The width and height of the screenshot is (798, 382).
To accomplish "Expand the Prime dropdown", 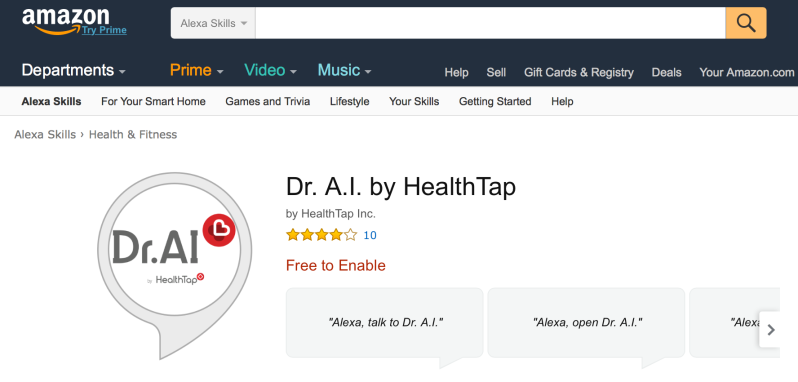I will click(x=196, y=70).
